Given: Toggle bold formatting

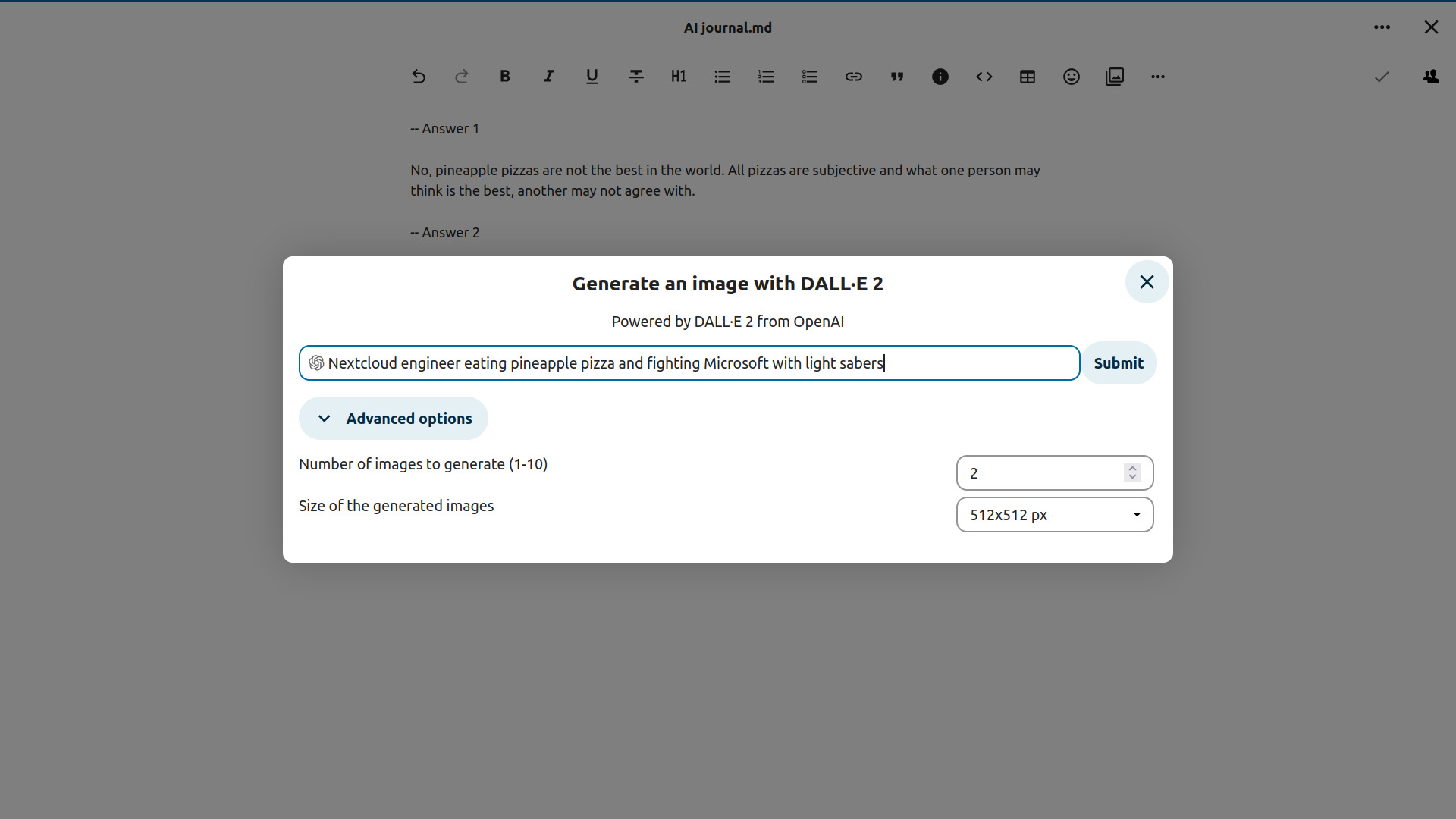Looking at the screenshot, I should tap(505, 77).
